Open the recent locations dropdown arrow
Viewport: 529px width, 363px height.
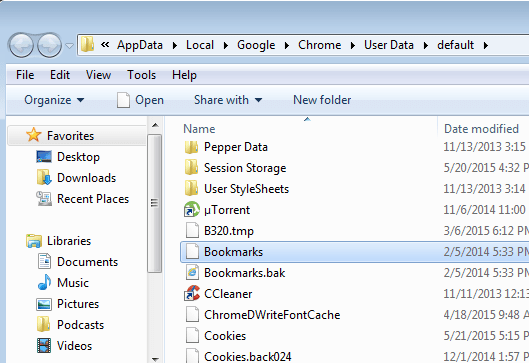coord(69,46)
